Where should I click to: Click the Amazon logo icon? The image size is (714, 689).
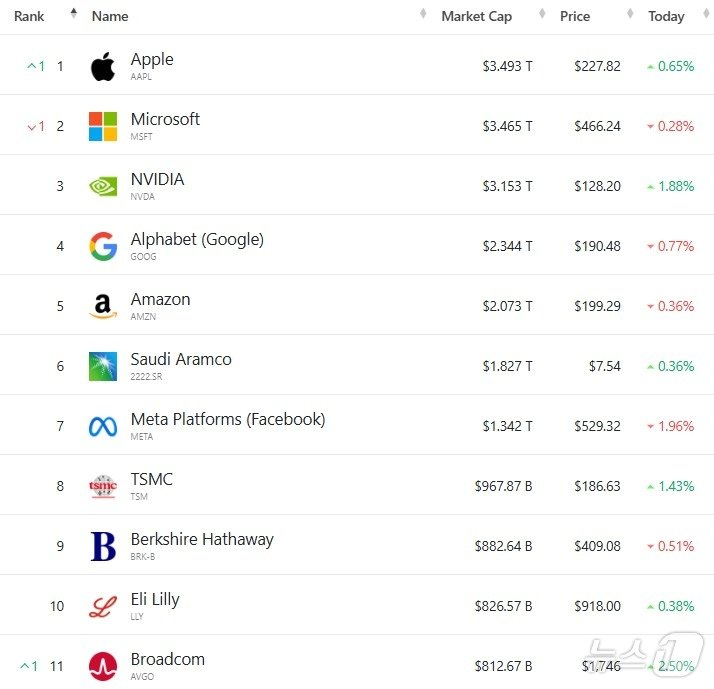coord(103,306)
